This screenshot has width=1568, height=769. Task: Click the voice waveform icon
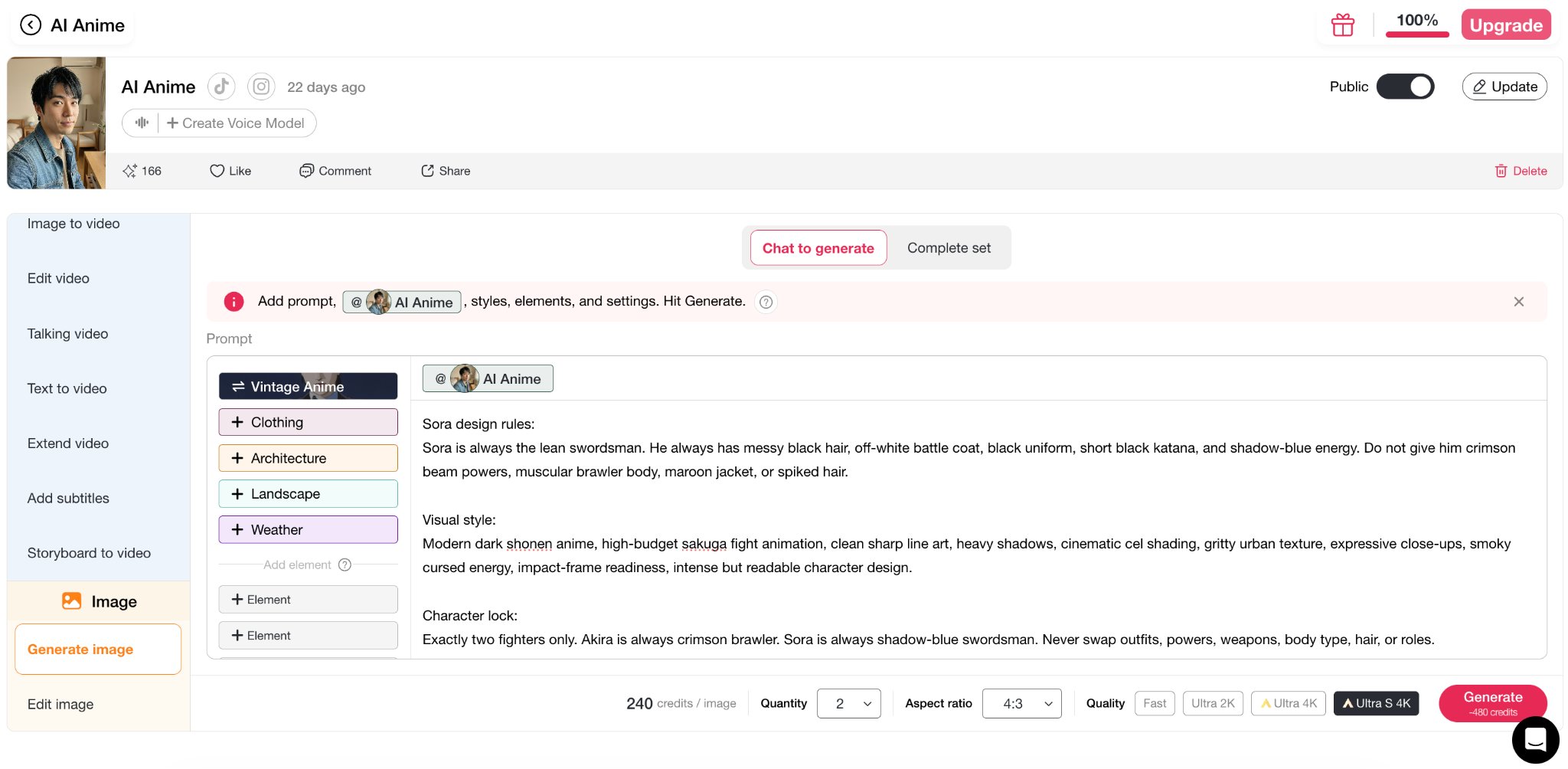pyautogui.click(x=142, y=123)
